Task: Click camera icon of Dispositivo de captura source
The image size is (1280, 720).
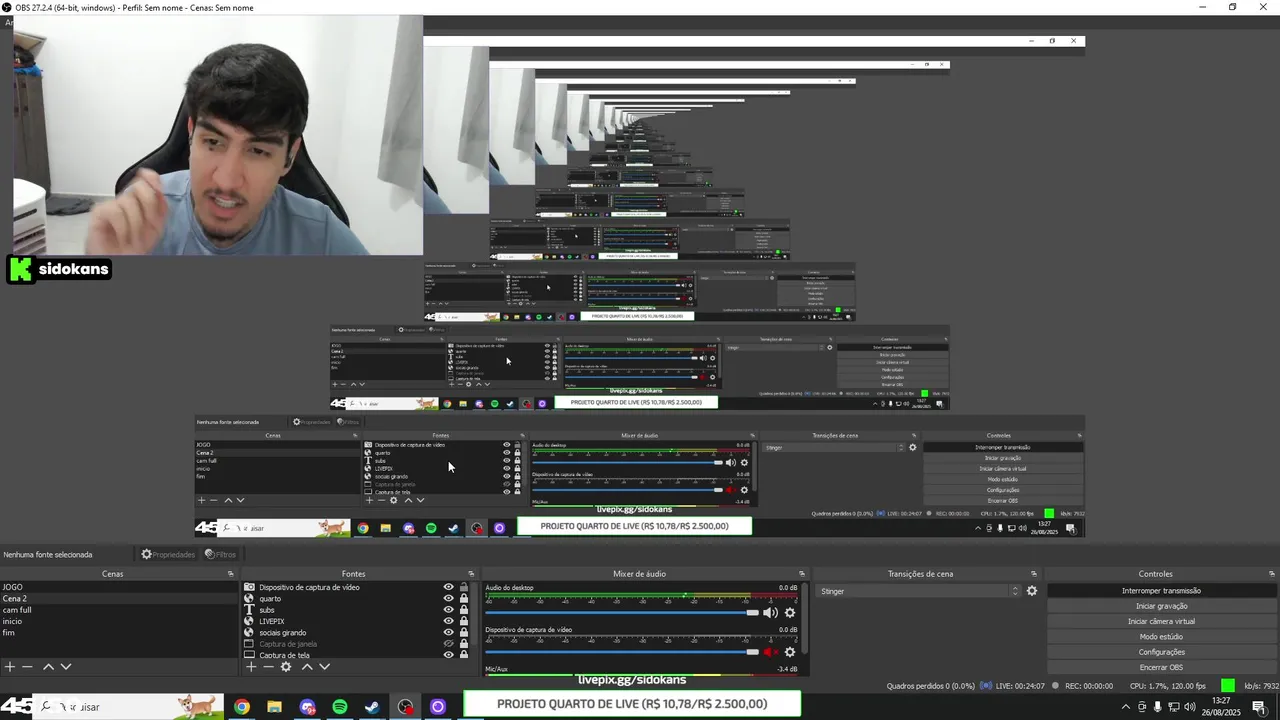Action: tap(249, 587)
